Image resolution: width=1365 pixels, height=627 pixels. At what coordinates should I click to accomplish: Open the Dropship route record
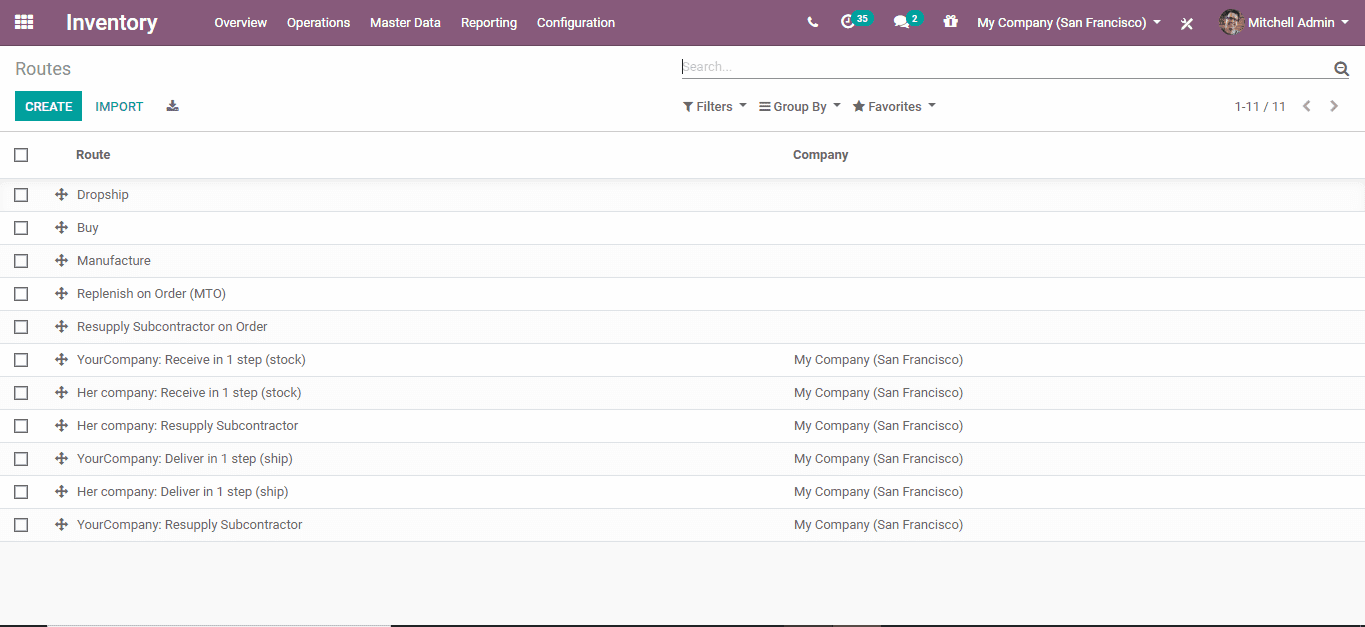(103, 195)
